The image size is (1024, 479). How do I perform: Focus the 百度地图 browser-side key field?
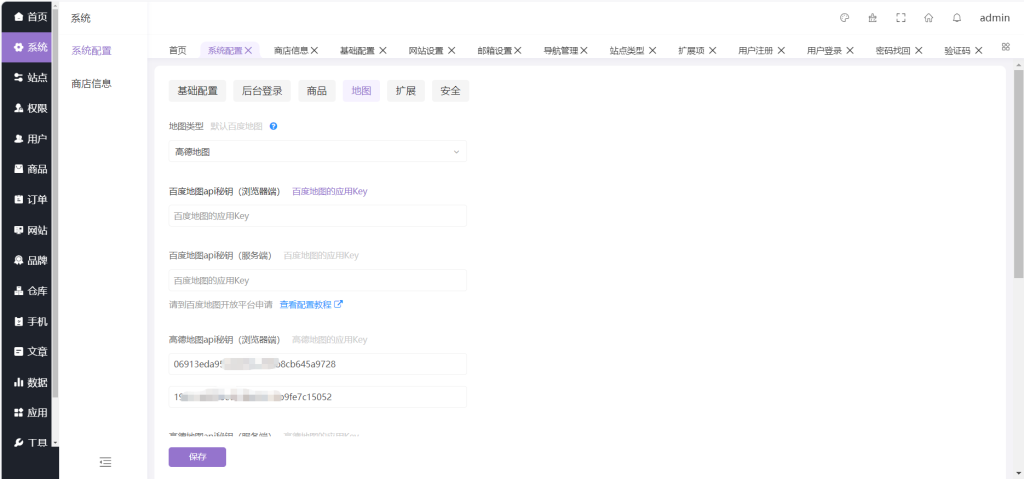coord(317,216)
